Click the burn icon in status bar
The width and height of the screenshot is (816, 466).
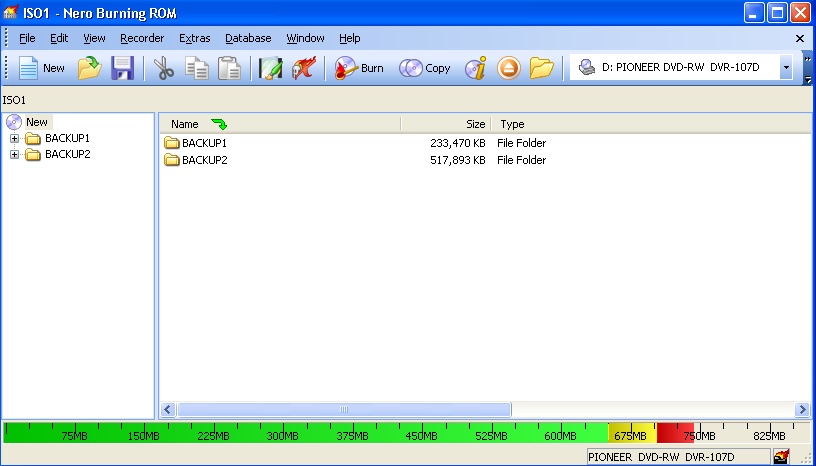click(x=781, y=457)
